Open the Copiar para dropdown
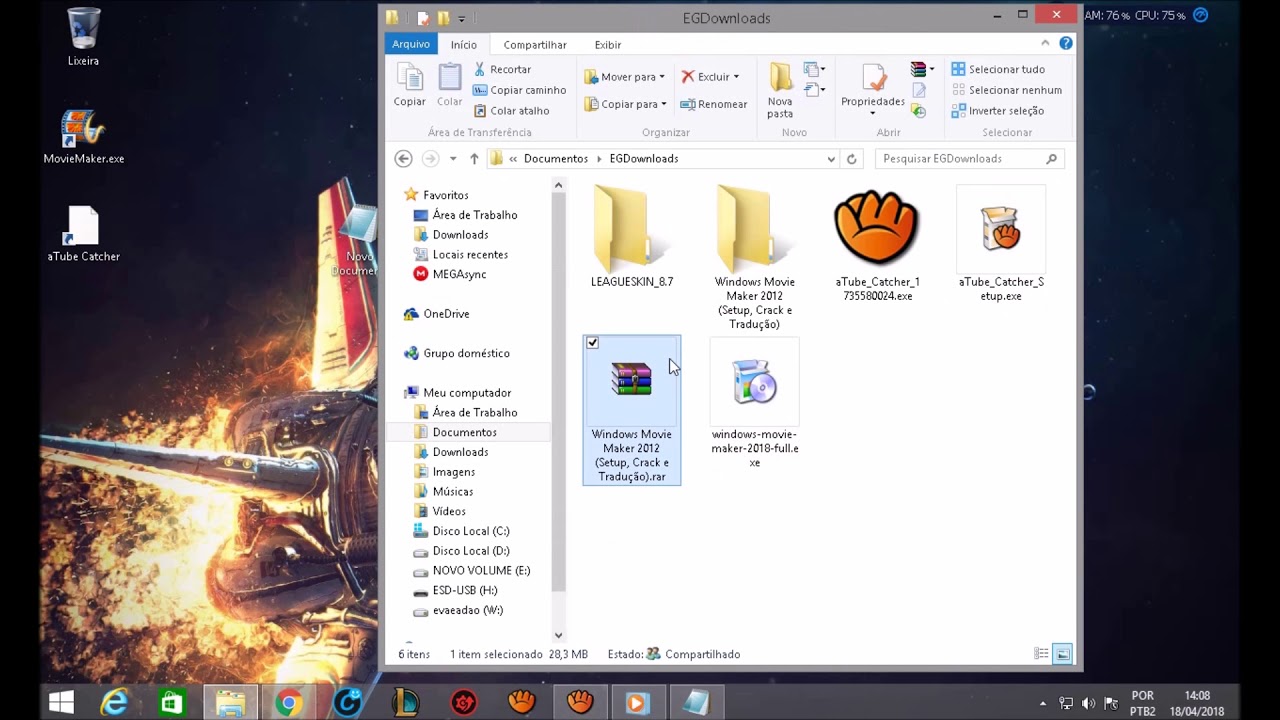This screenshot has width=1280, height=720. [x=625, y=104]
